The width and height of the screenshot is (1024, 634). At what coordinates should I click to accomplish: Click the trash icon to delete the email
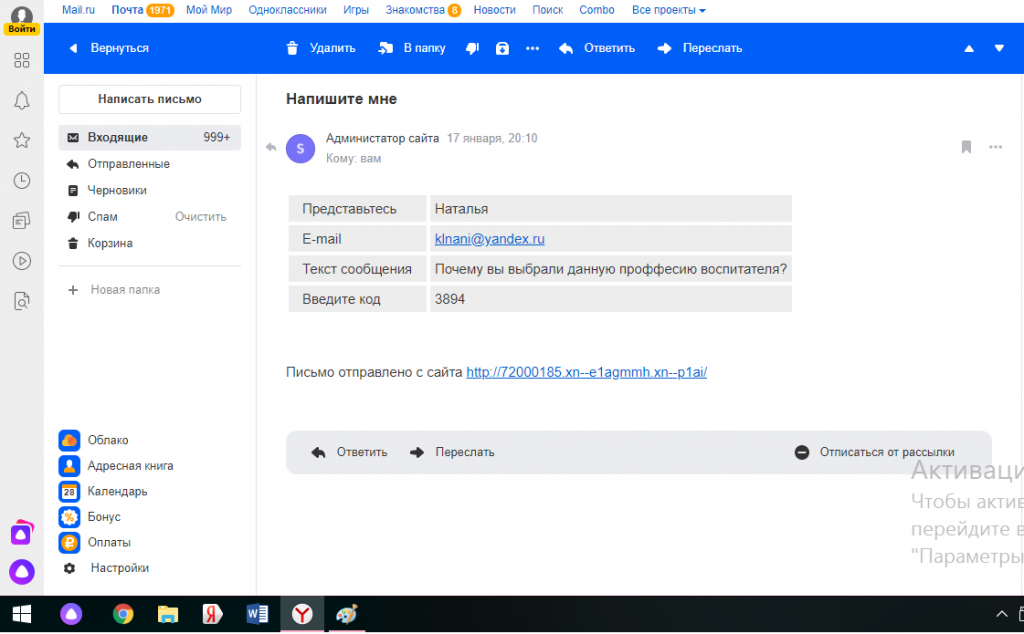pos(293,48)
